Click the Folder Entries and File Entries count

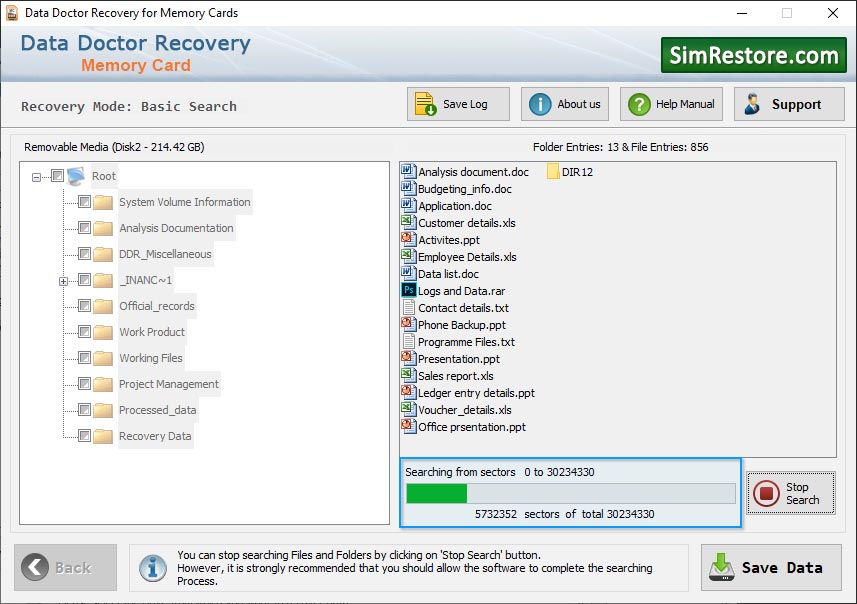pos(620,147)
